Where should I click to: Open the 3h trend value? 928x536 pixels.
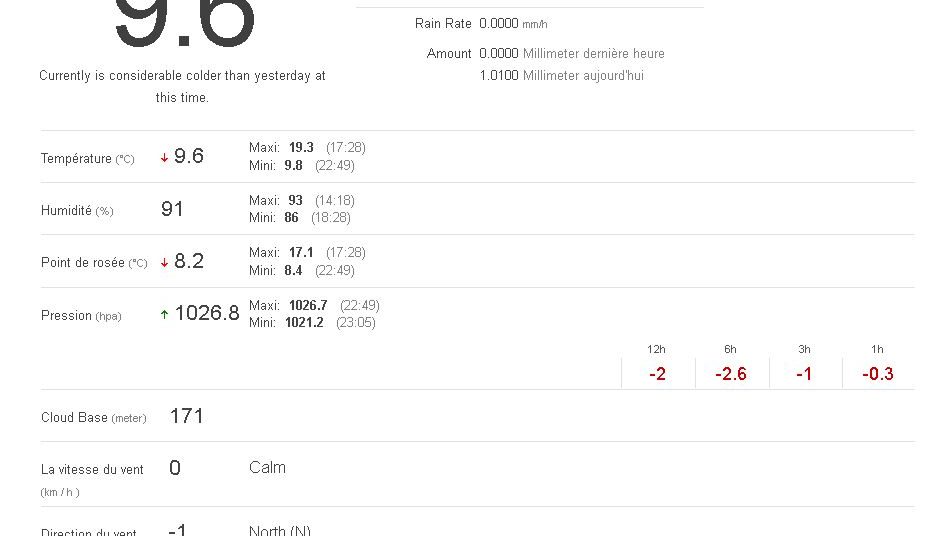click(804, 374)
